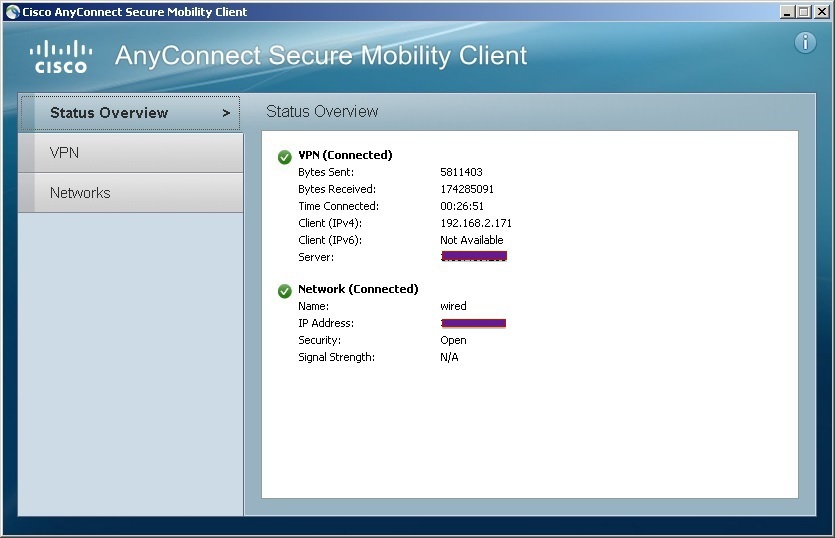
Task: Click the green VPN connected checkmark icon
Action: tap(285, 156)
